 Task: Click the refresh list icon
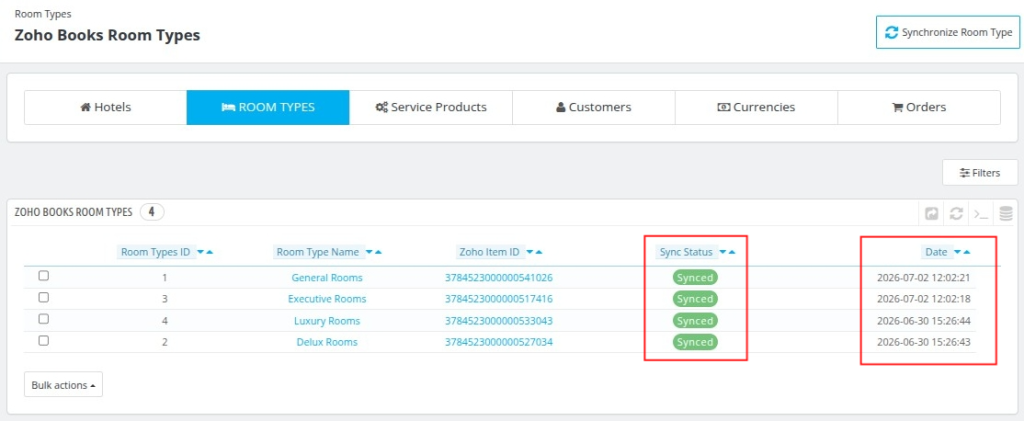(x=956, y=213)
